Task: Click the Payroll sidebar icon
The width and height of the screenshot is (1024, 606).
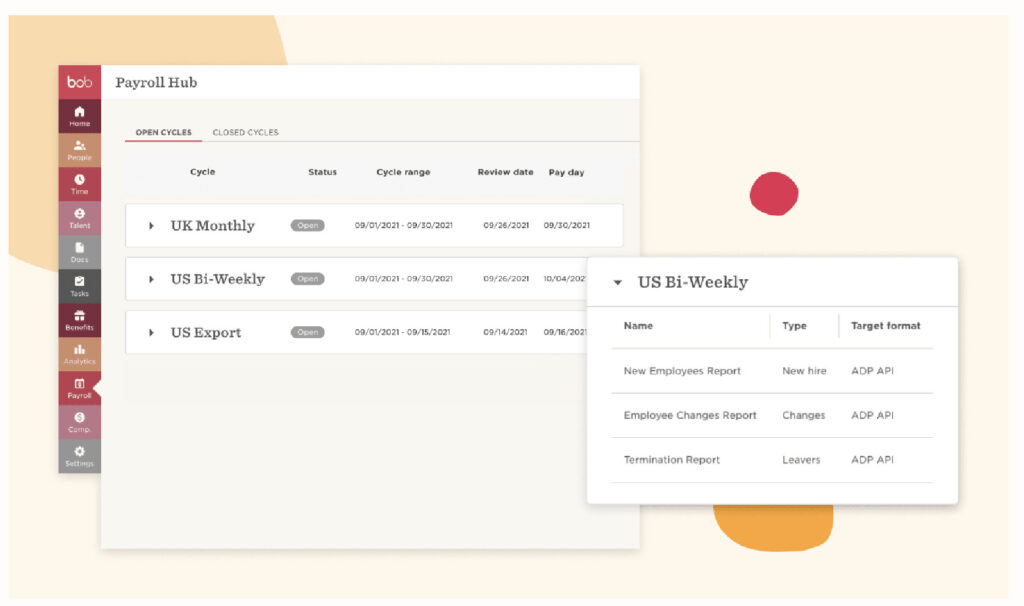Action: click(x=79, y=388)
